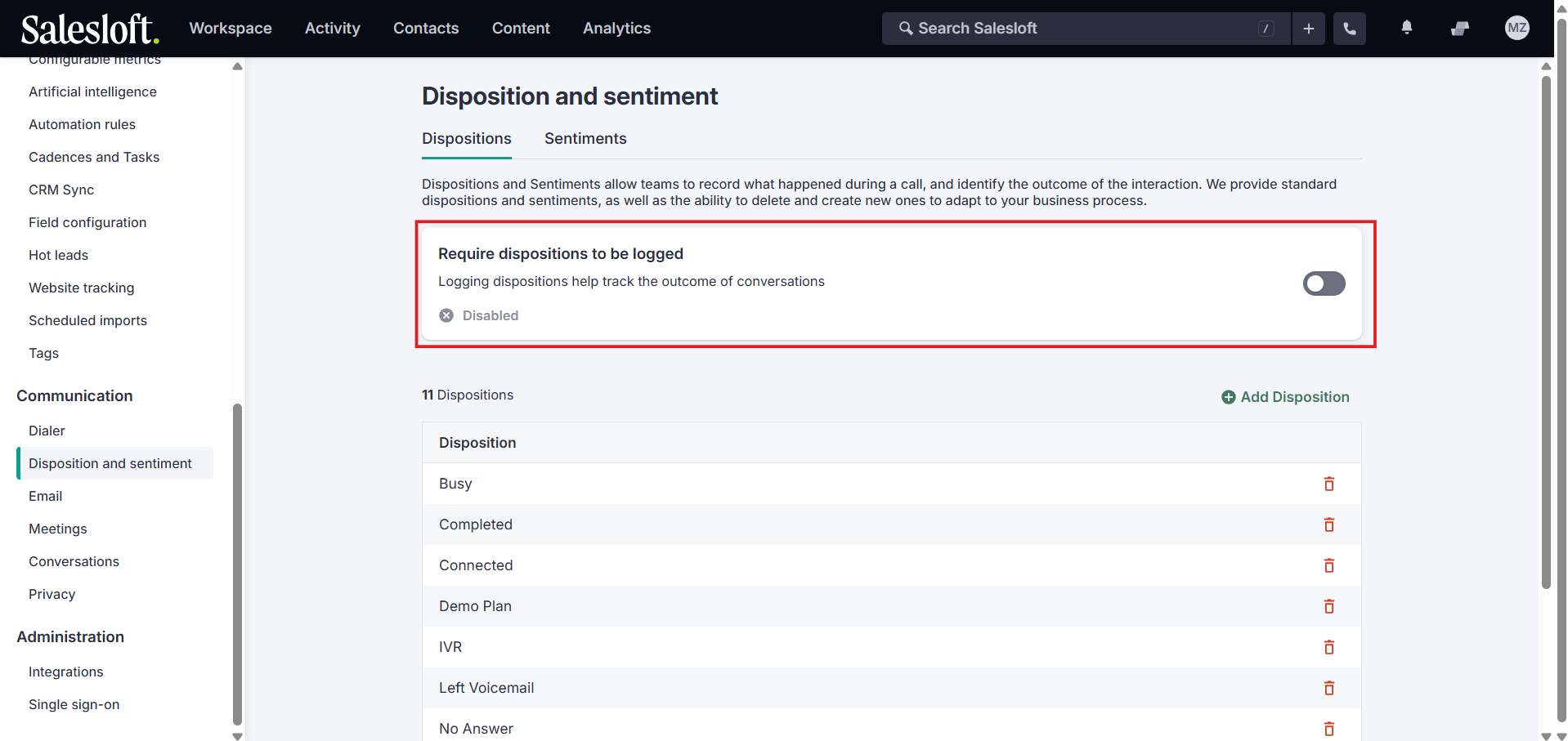Image resolution: width=1568 pixels, height=741 pixels.
Task: Click the 11 Dispositions count label
Action: pos(468,395)
